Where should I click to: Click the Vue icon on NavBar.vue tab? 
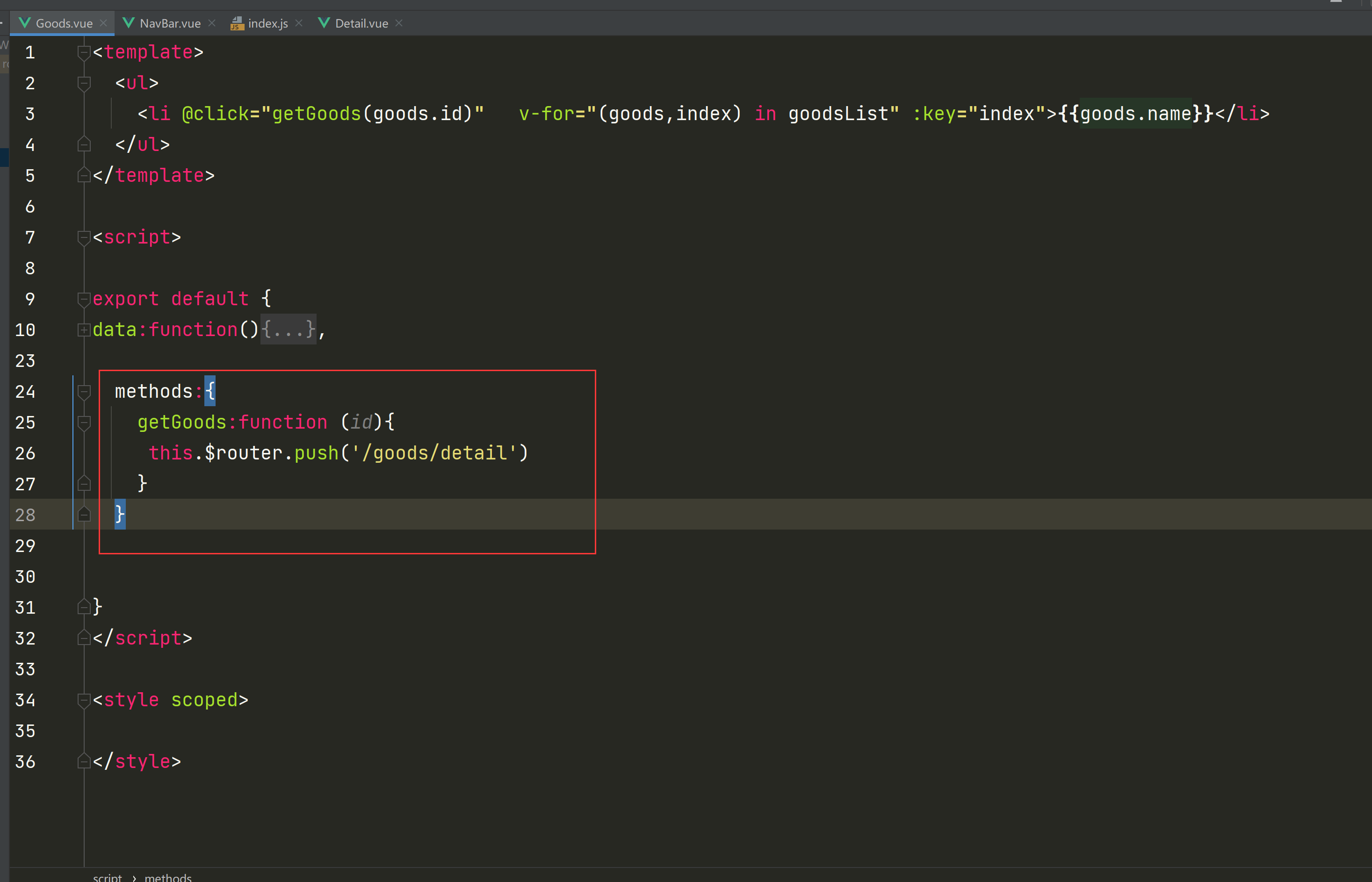click(x=129, y=23)
